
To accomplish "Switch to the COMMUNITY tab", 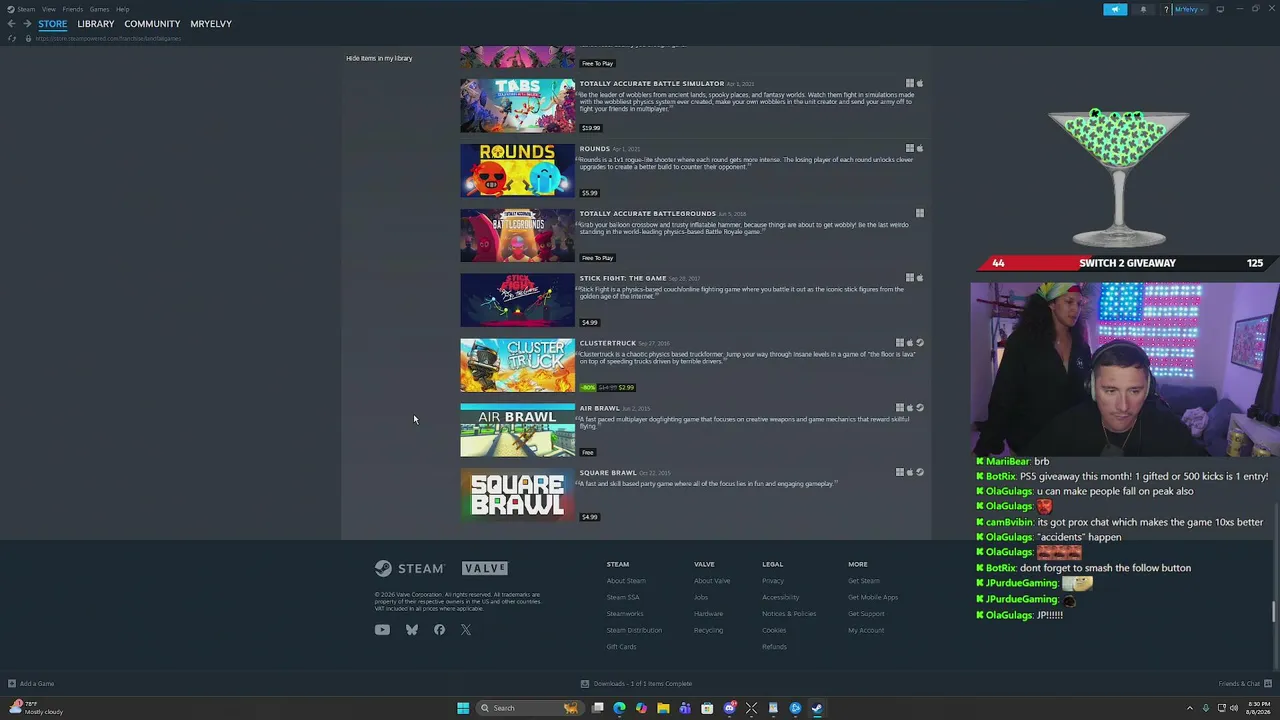I will point(152,24).
